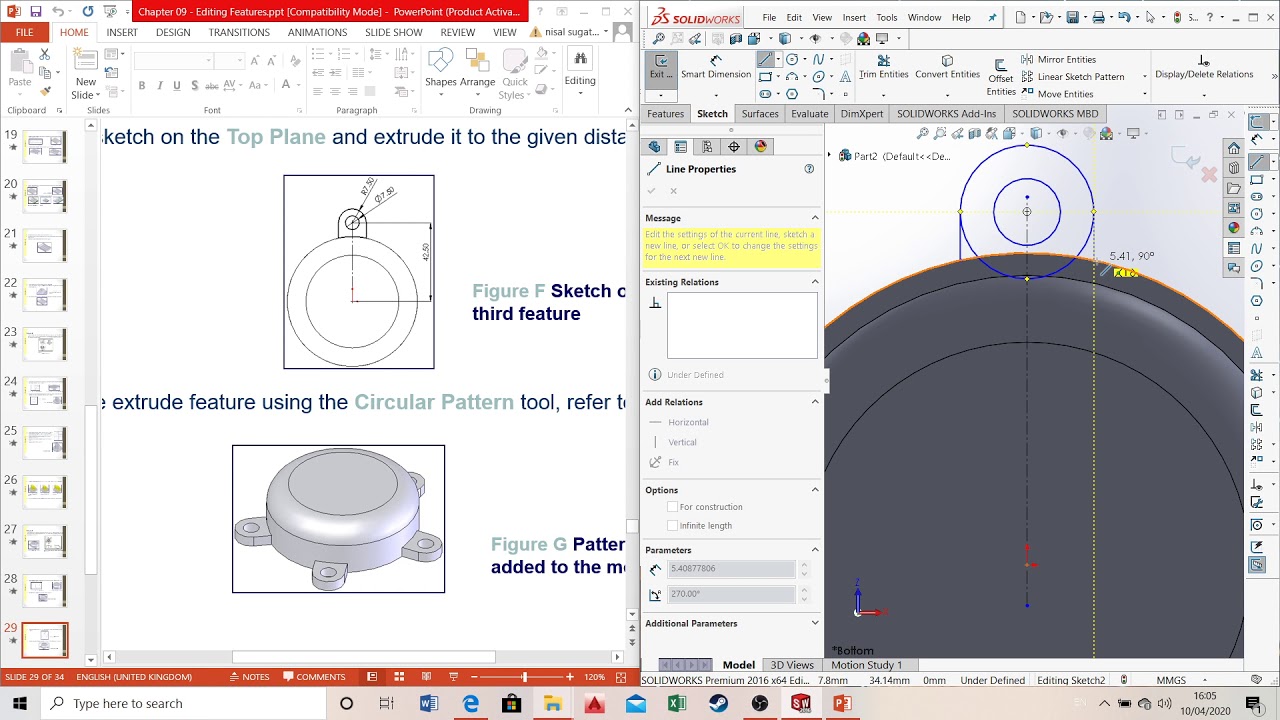Open SolidWorks File menu

tap(769, 18)
